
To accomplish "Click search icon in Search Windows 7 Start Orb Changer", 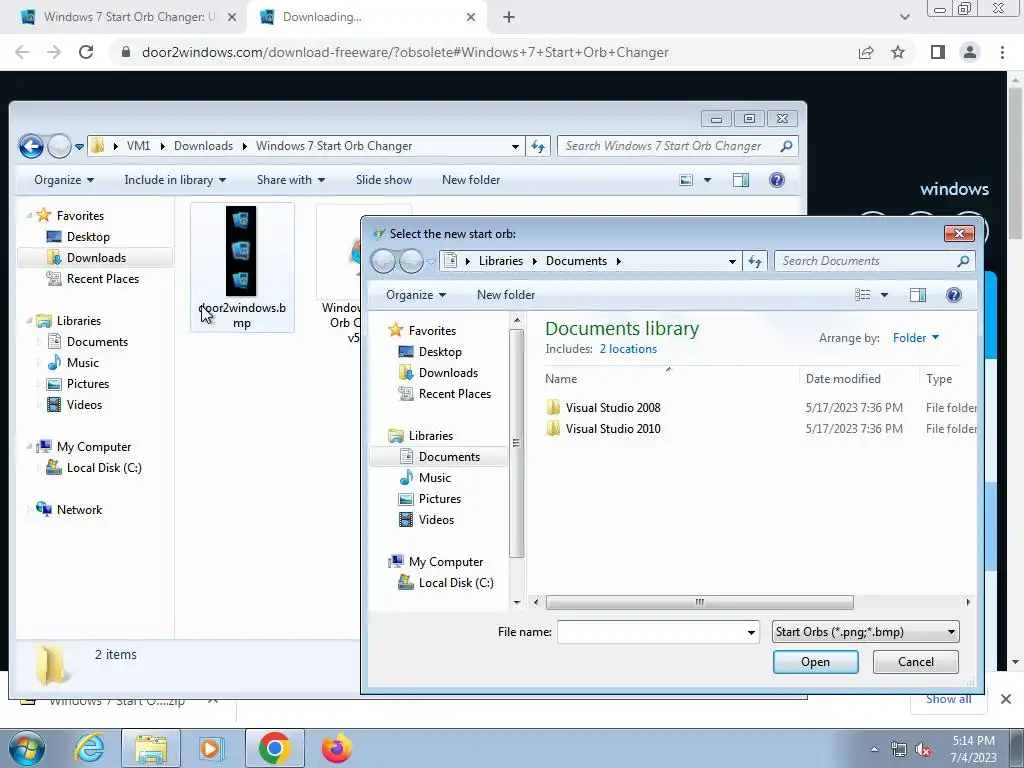I will [786, 146].
